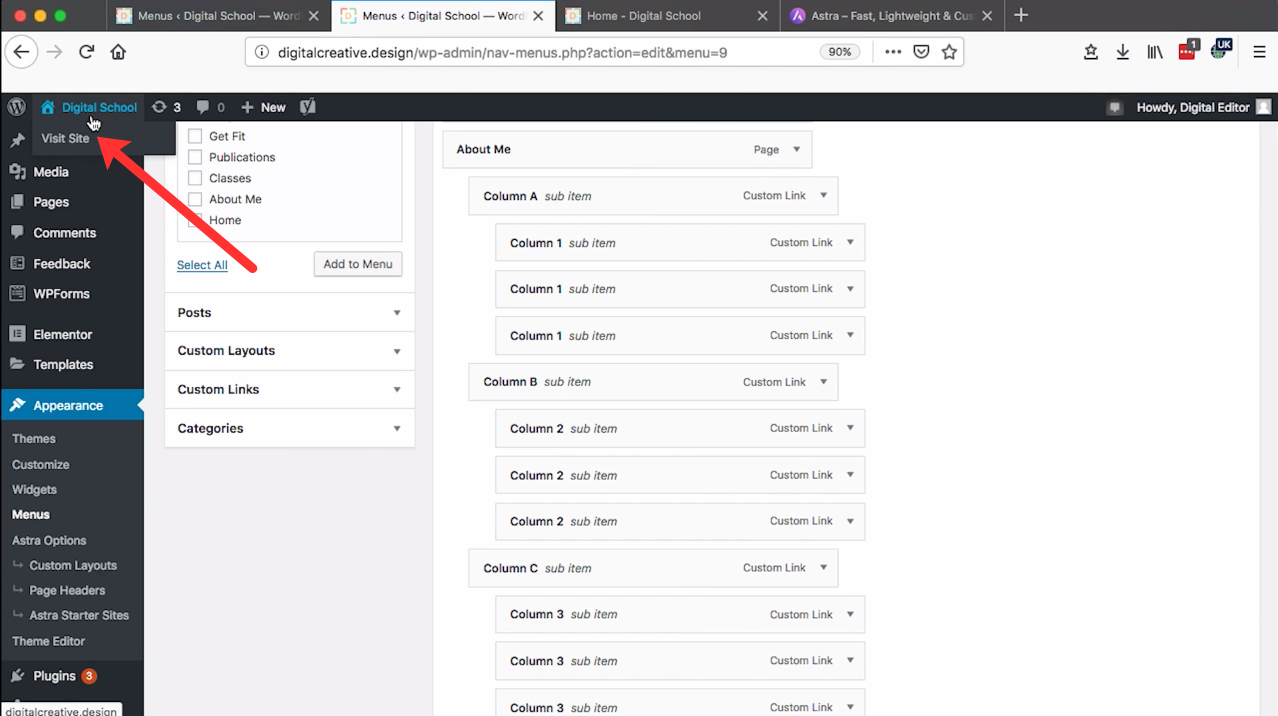
Task: Click Howdy, Digital Editor account menu
Action: click(x=1204, y=107)
